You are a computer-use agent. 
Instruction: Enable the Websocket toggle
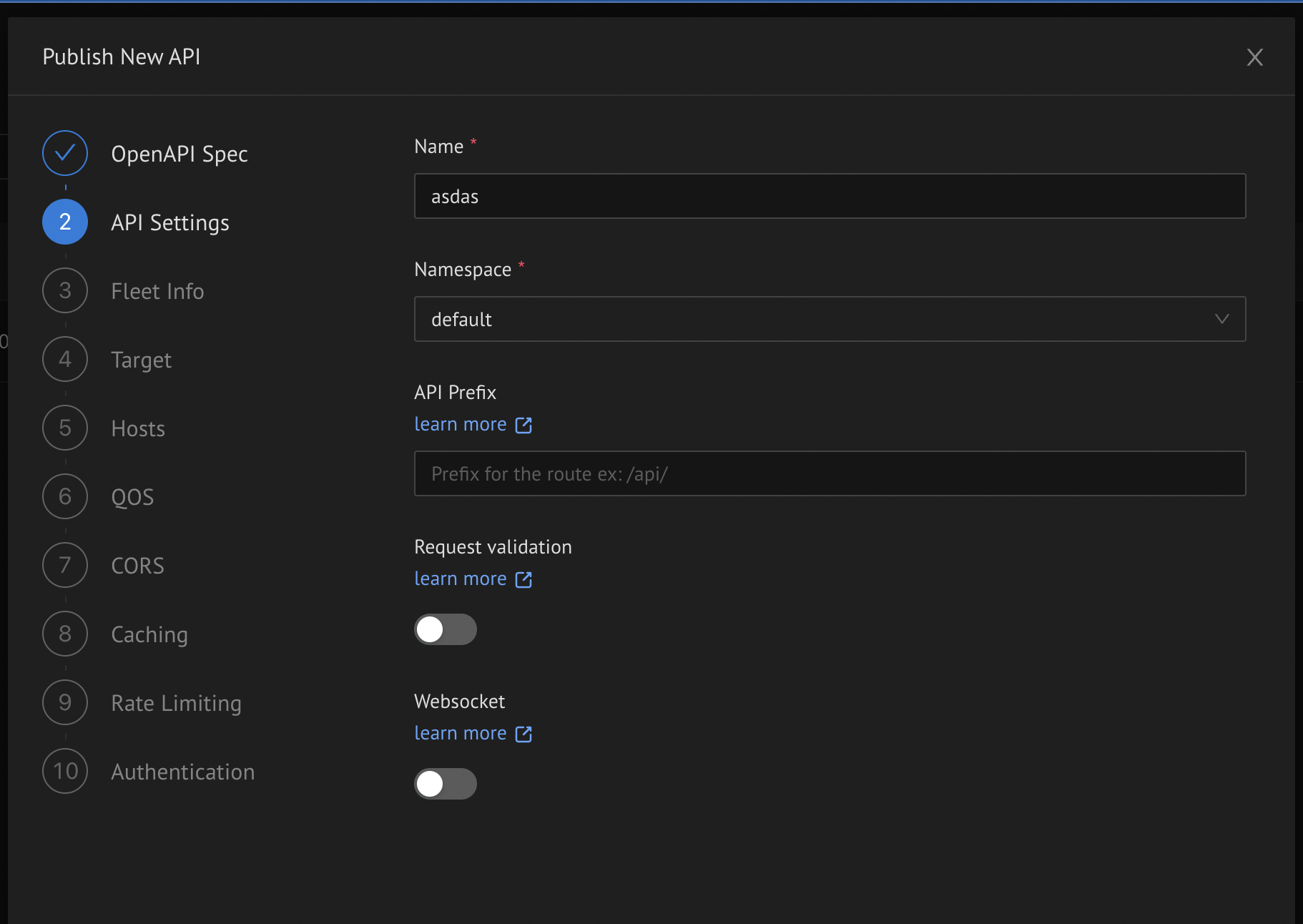(x=445, y=784)
